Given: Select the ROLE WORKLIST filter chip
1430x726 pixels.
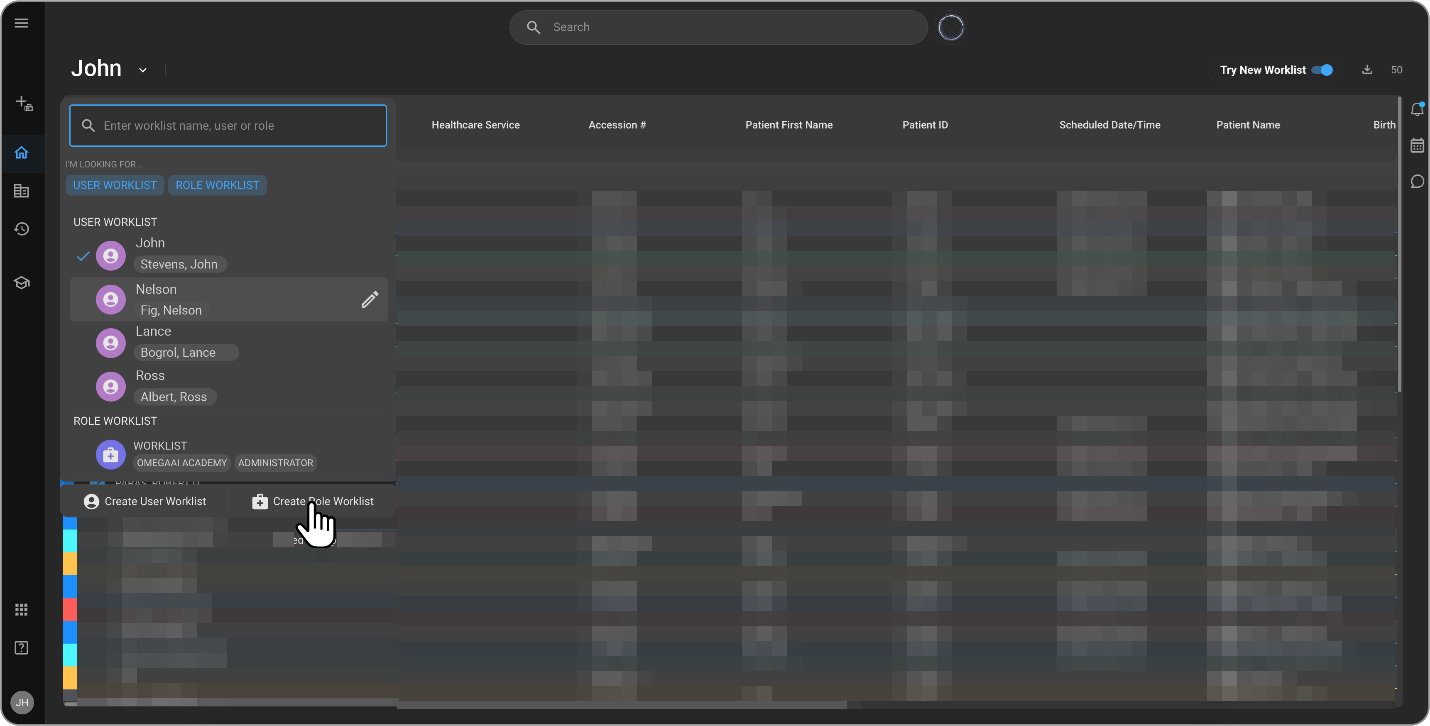Looking at the screenshot, I should [x=217, y=184].
